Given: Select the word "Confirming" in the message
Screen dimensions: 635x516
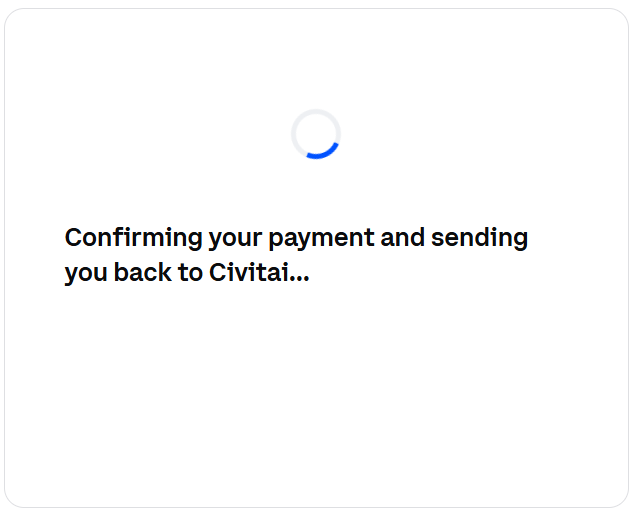Looking at the screenshot, I should (134, 238).
